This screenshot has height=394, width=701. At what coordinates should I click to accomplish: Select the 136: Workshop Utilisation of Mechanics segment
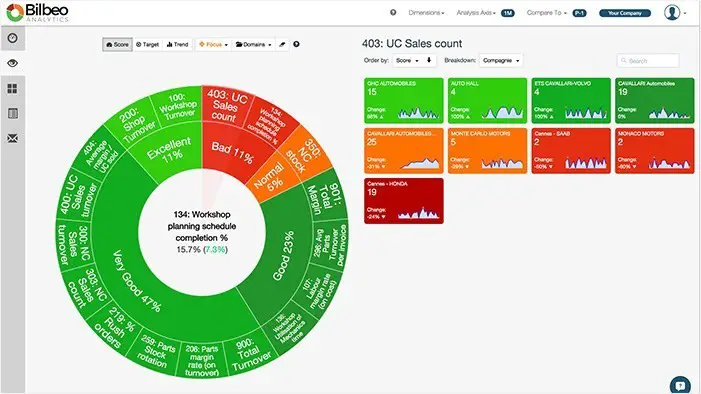tap(290, 329)
